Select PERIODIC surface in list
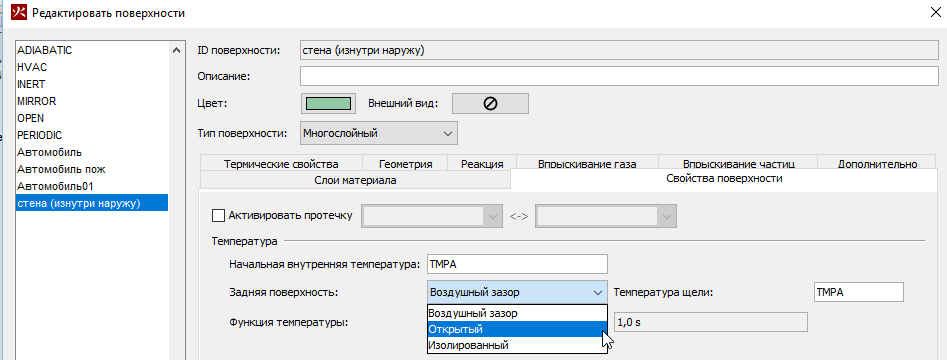Viewport: 947px width, 360px height. pos(92,135)
